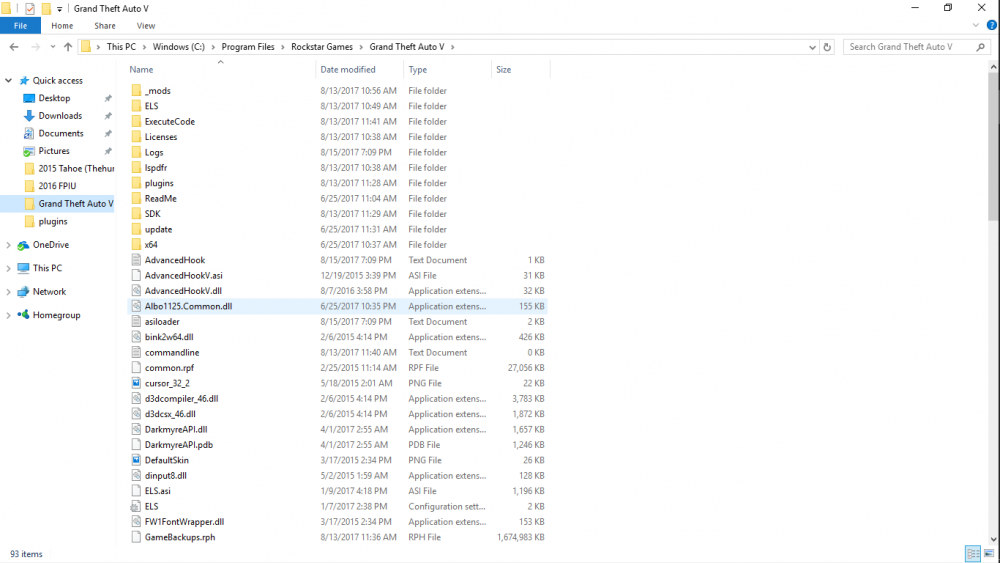Viewport: 1000px width, 563px height.
Task: Select the AdvancedHookV.dll file icon
Action: pos(136,291)
